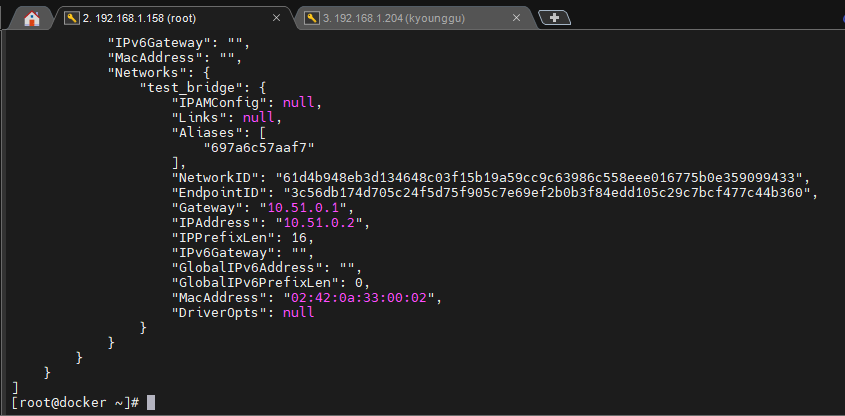The height and width of the screenshot is (416, 845).
Task: Close the 192.168.1.204 (kyounggu) tab
Action: [x=516, y=18]
